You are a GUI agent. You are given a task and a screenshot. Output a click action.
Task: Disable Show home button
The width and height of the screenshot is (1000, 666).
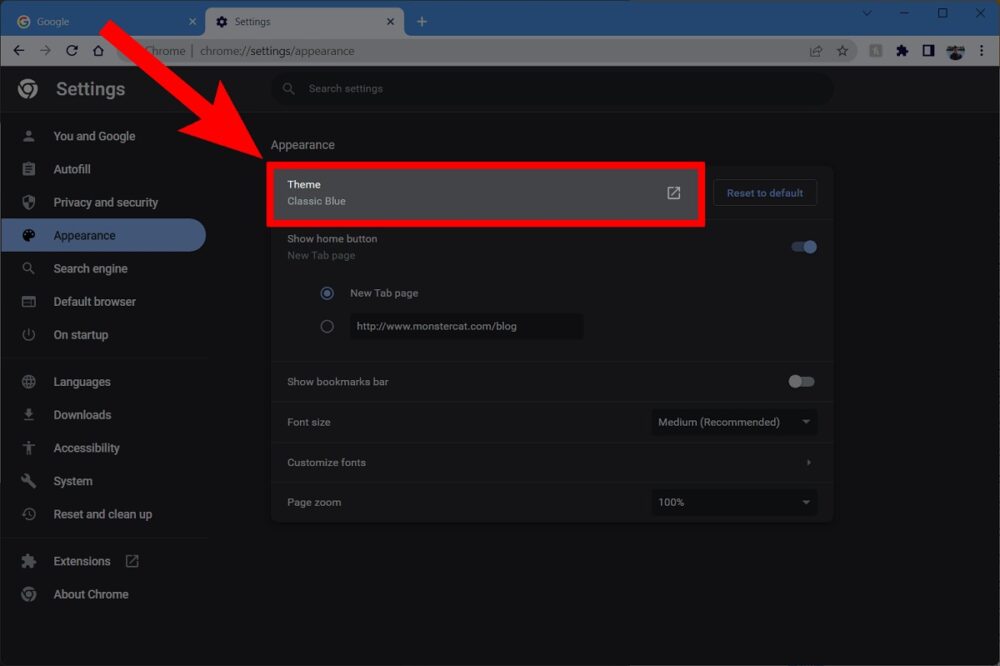pos(803,246)
